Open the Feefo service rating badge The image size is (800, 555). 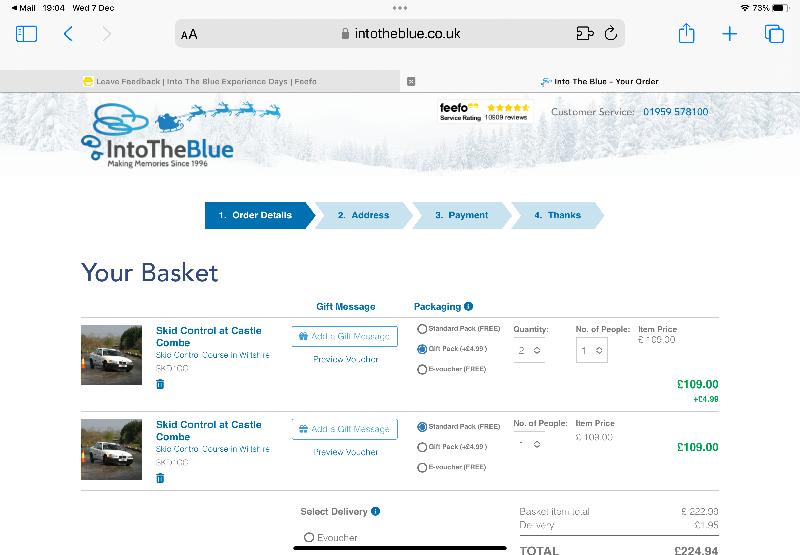pos(484,111)
